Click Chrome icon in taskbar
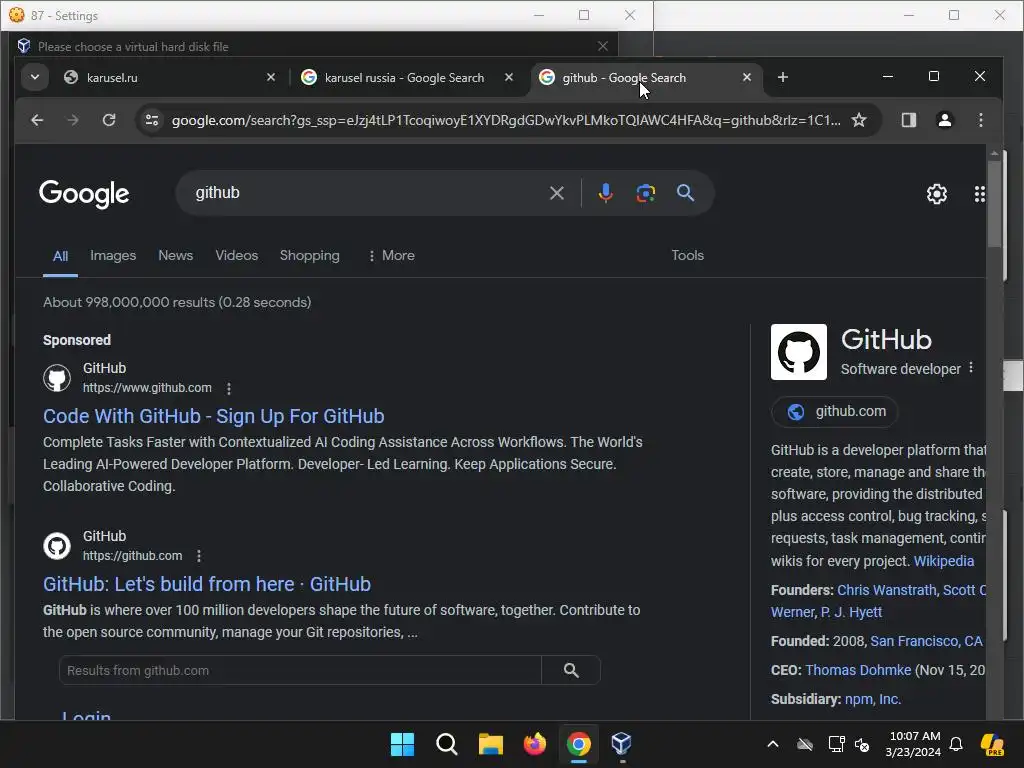This screenshot has height=768, width=1024. coord(579,744)
